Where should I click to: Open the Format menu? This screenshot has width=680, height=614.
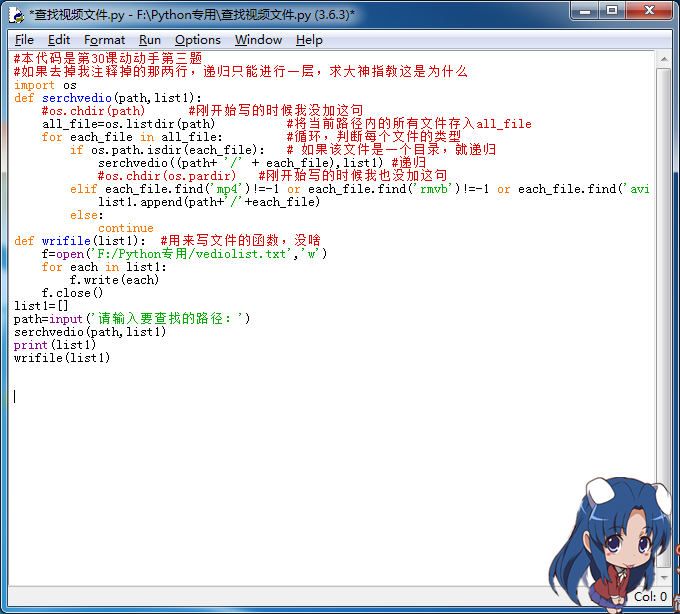click(104, 40)
